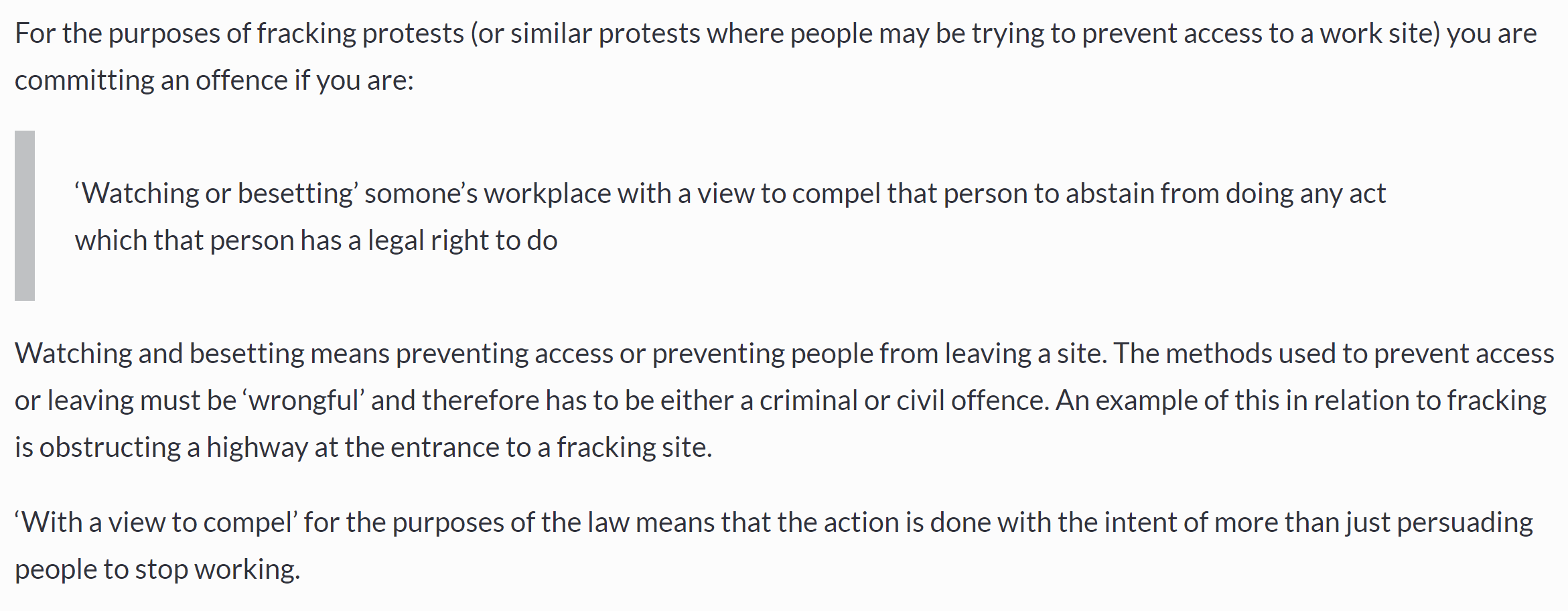This screenshot has height=611, width=1568.
Task: Click the misspelled word "somone's" in the quote
Action: (x=421, y=194)
